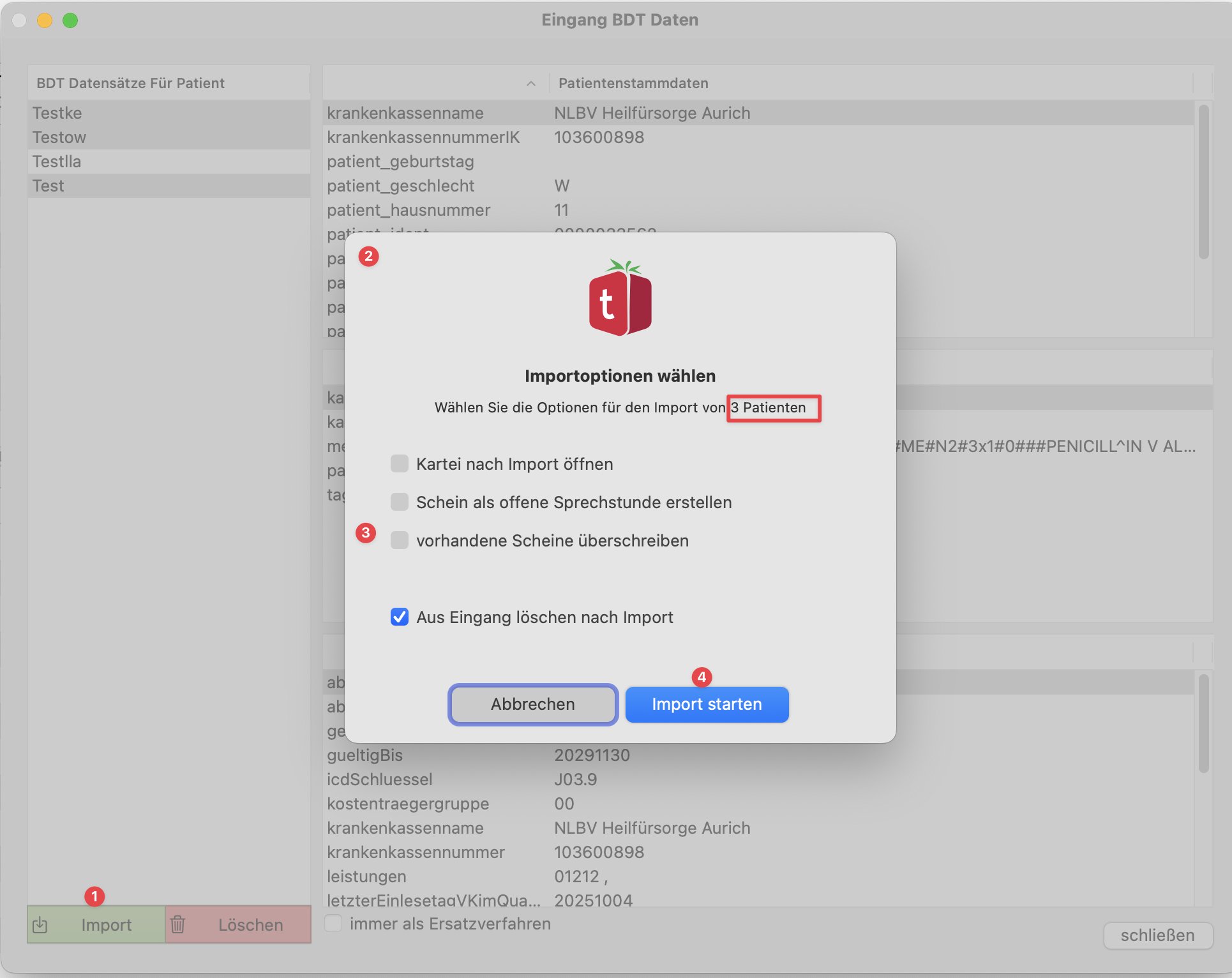Click the trash can Löschen icon

(178, 924)
